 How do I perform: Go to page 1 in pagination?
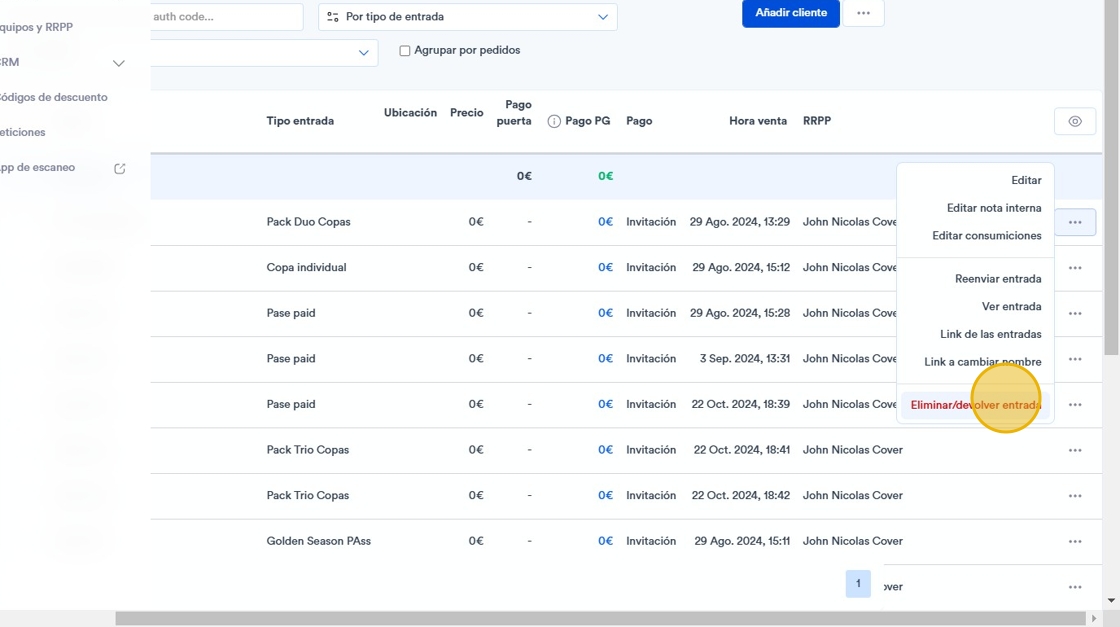click(x=858, y=583)
